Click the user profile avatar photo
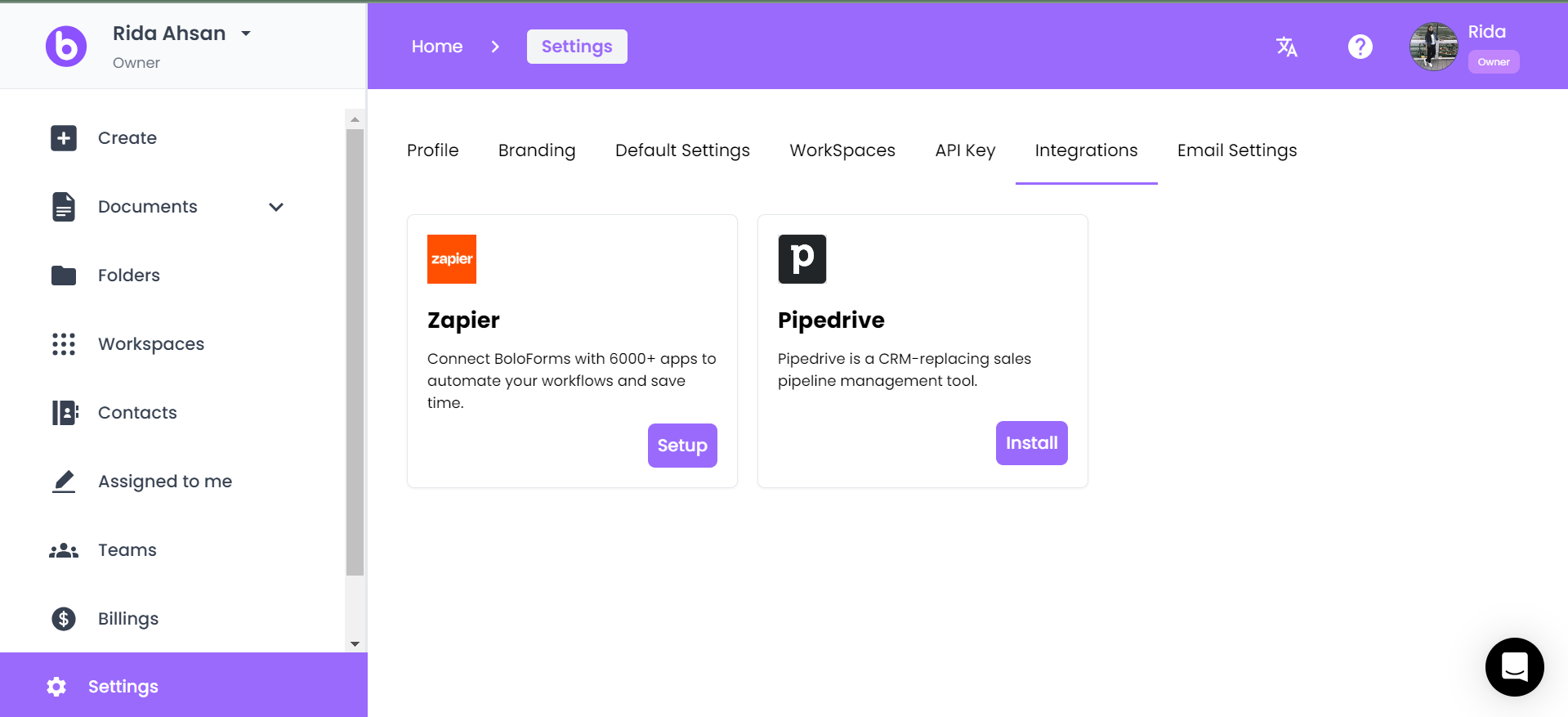Image resolution: width=1568 pixels, height=717 pixels. pos(1434,47)
